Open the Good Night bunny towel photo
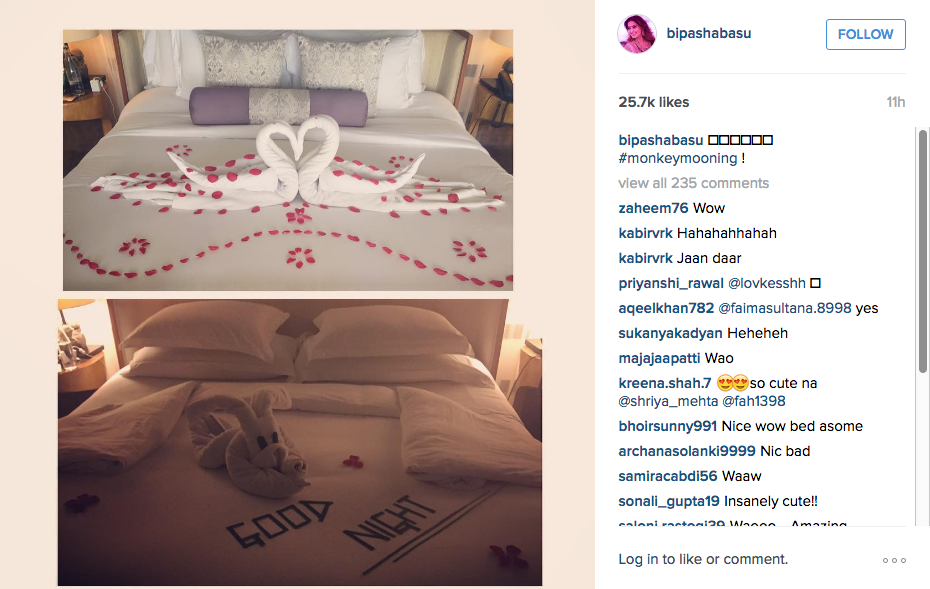The height and width of the screenshot is (589, 930). [300, 442]
